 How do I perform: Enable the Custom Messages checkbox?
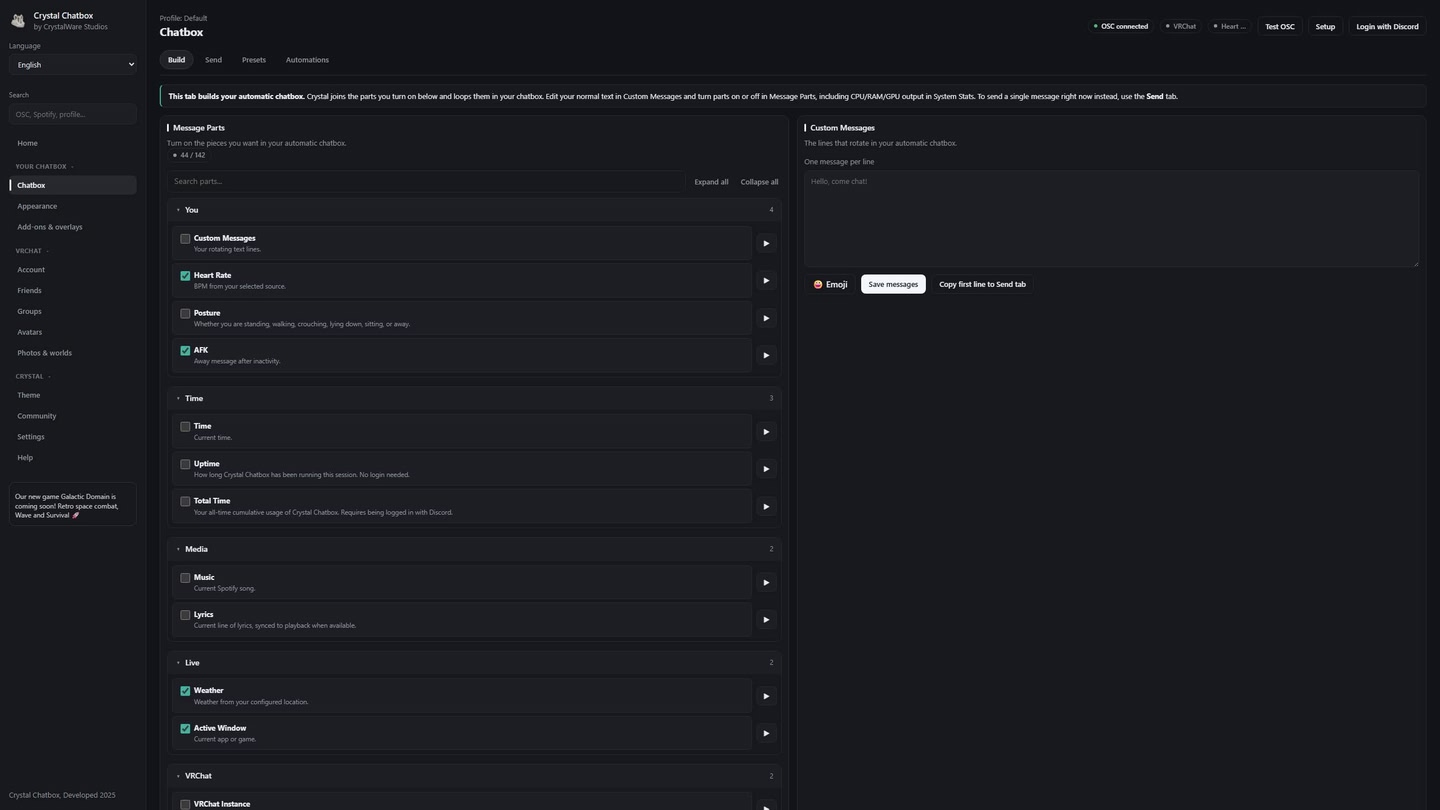click(x=185, y=239)
